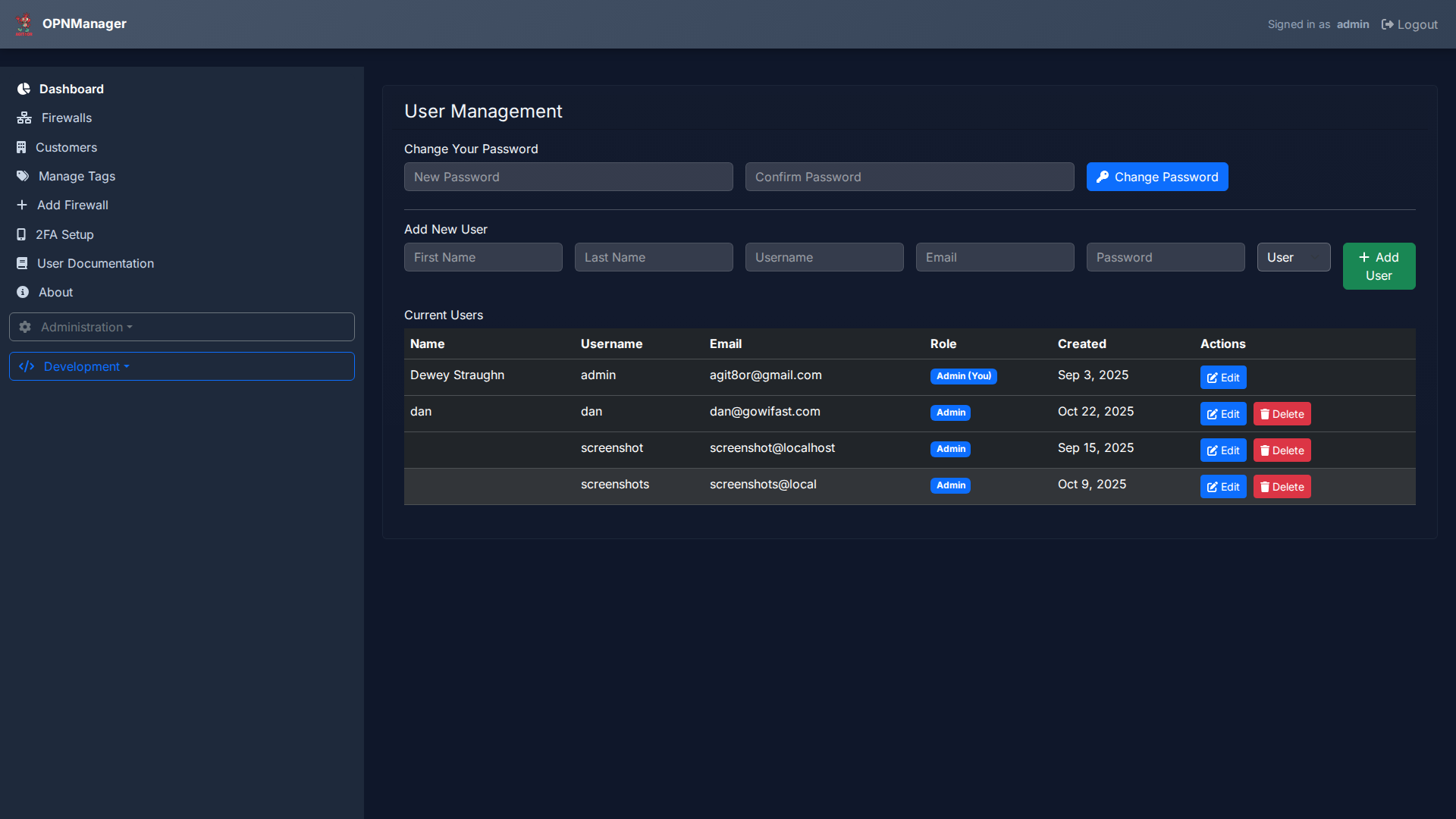Click the User Documentation book icon
This screenshot has width=1456, height=819.
point(22,263)
